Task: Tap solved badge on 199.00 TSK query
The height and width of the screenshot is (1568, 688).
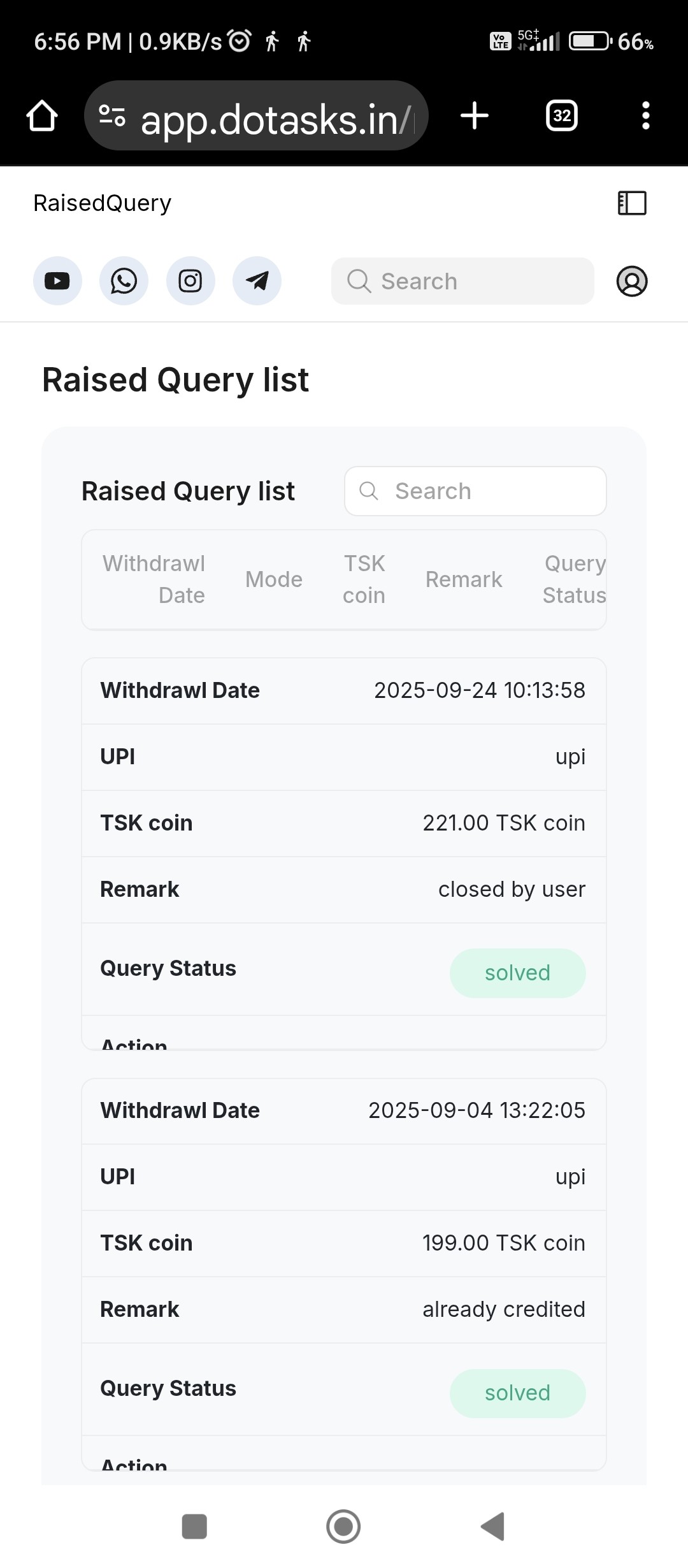Action: point(517,1393)
